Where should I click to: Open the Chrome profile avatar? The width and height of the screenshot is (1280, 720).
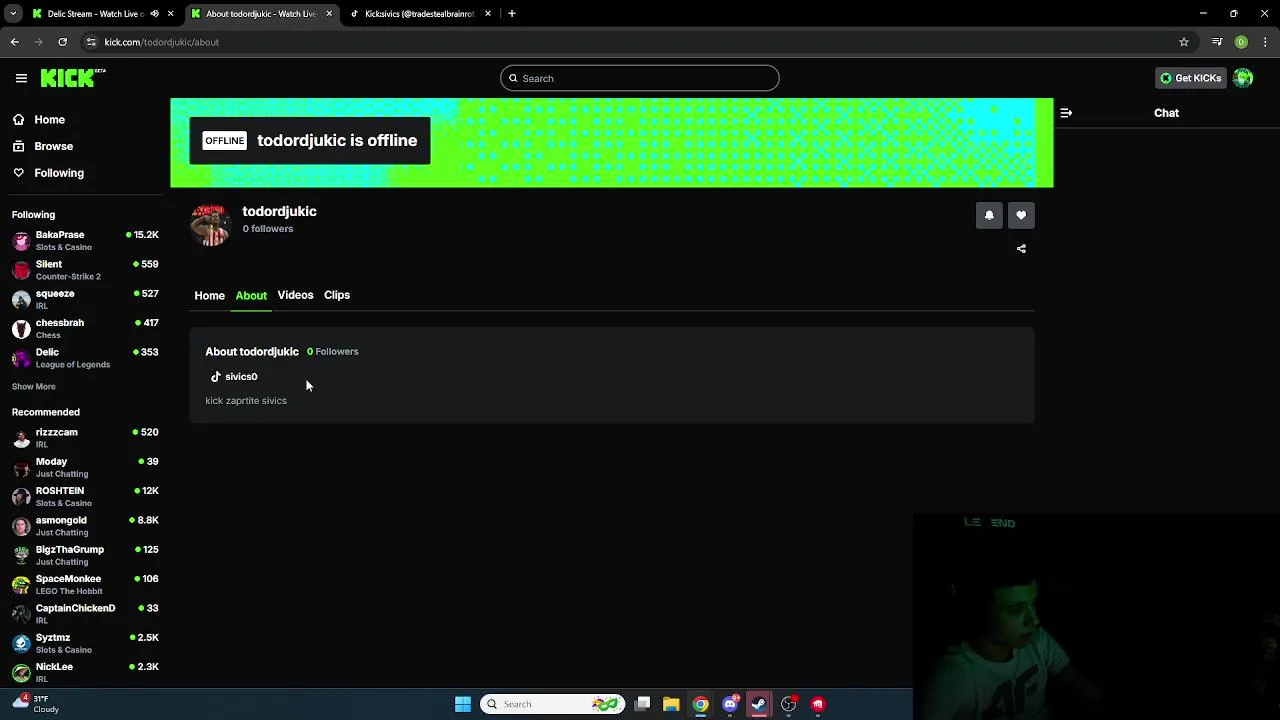tap(1241, 42)
